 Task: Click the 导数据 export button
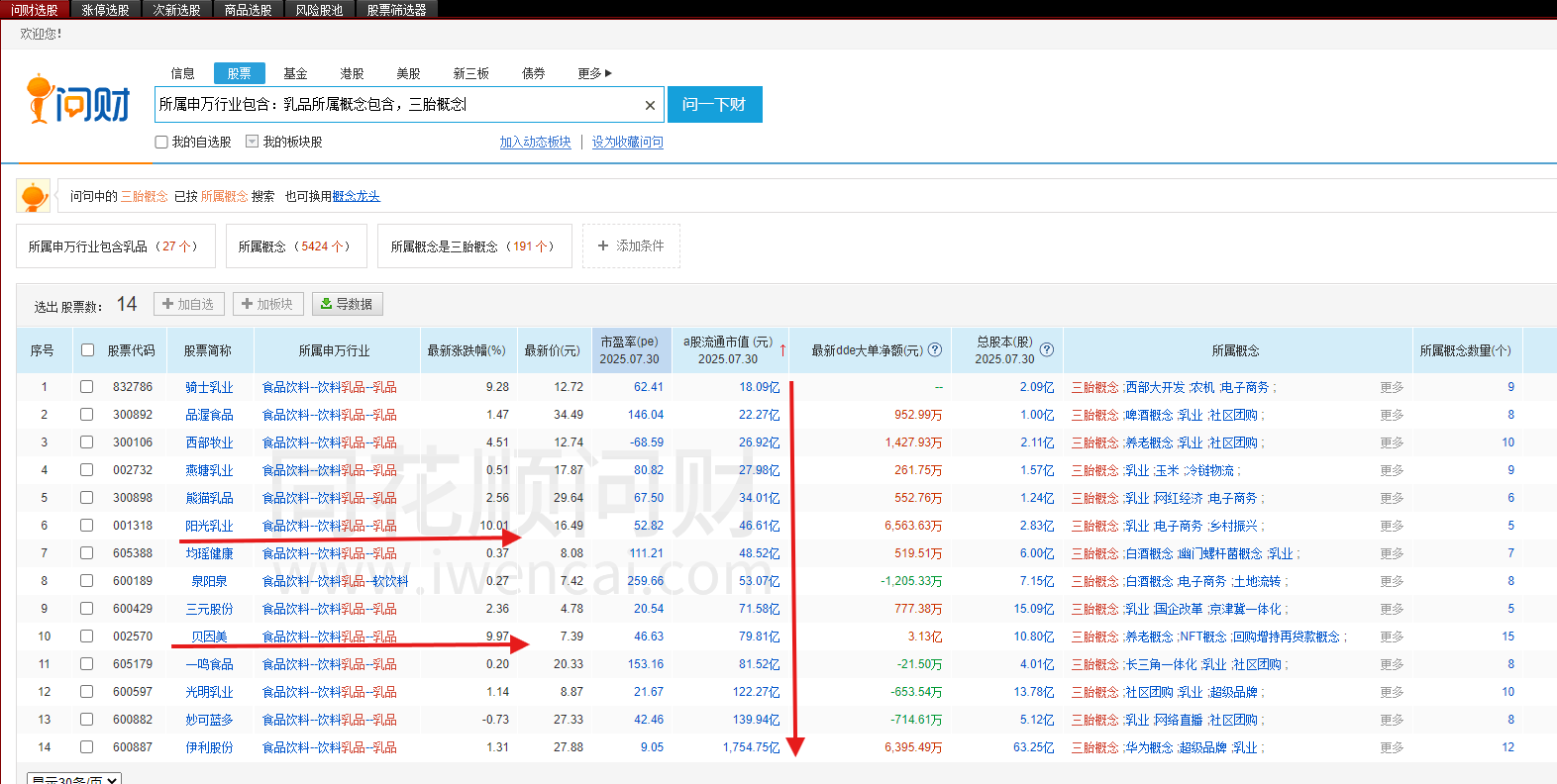tap(347, 304)
